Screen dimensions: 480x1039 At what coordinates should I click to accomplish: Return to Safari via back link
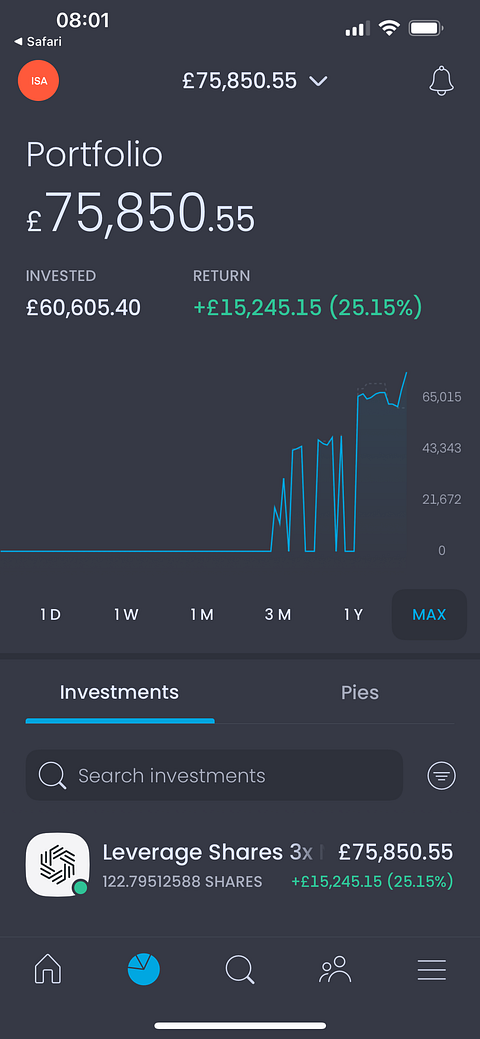(x=38, y=42)
